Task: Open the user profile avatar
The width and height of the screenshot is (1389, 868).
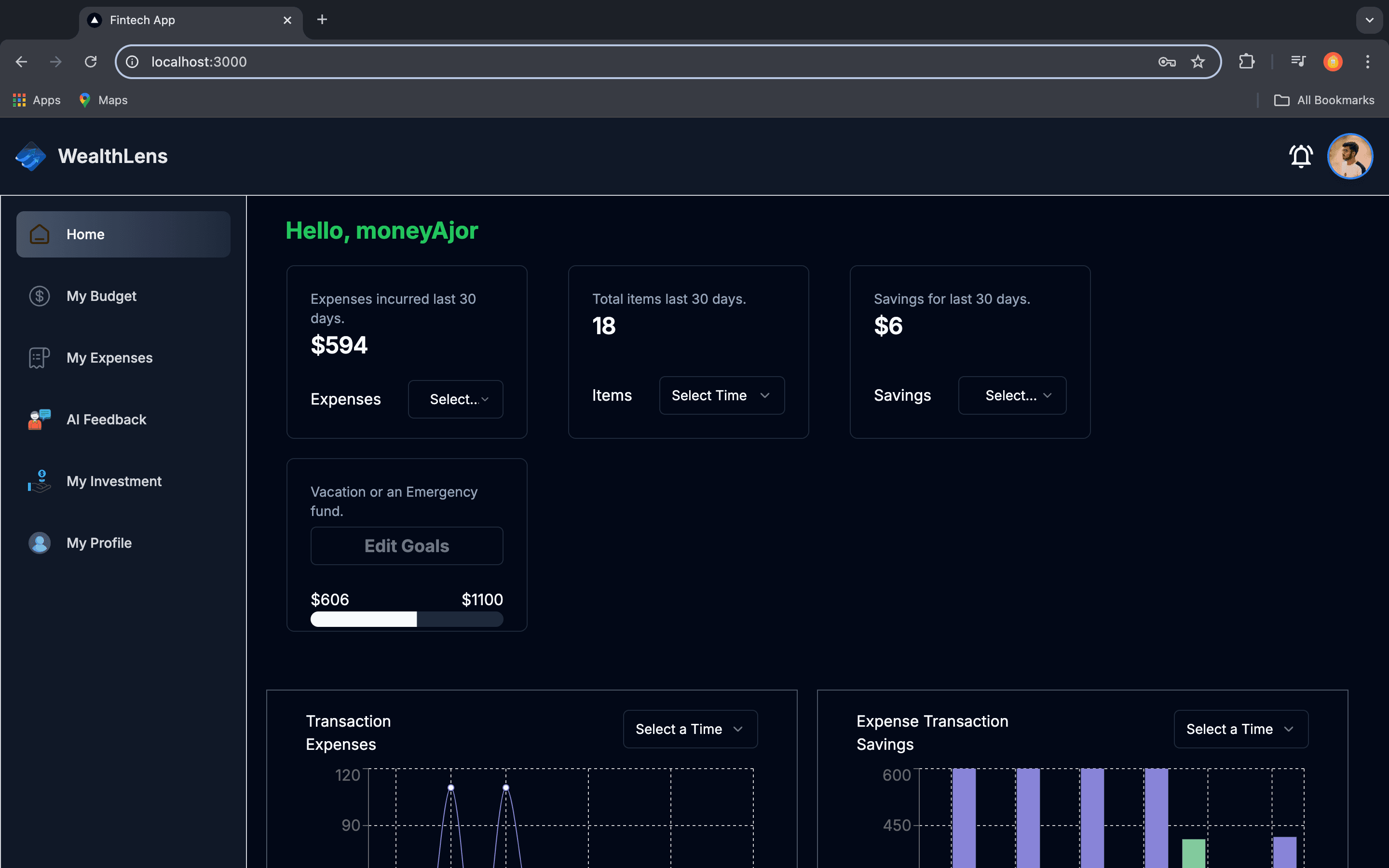Action: [1349, 156]
